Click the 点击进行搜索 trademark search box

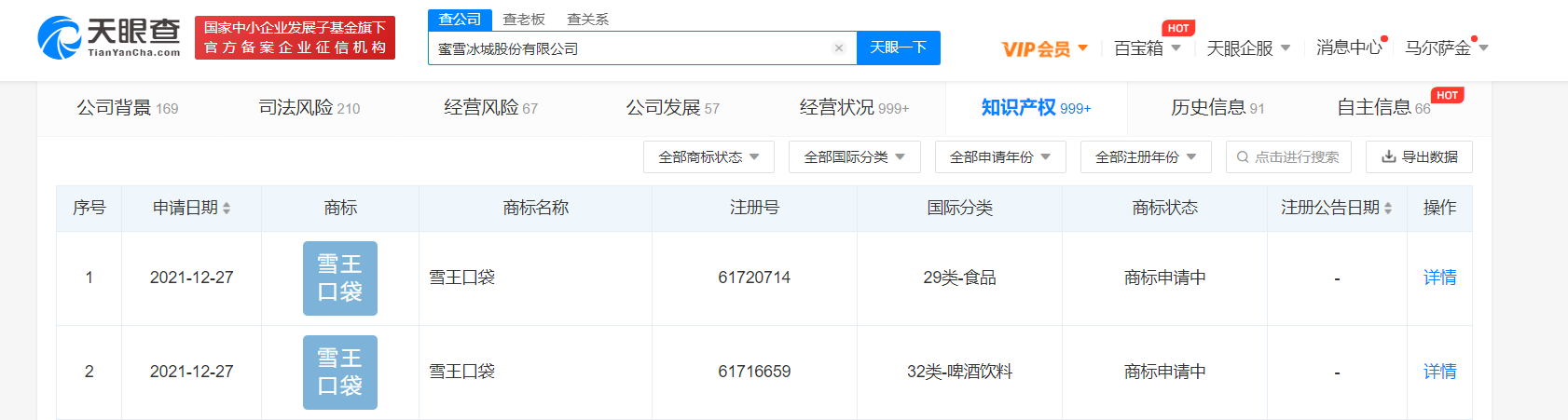[1288, 157]
